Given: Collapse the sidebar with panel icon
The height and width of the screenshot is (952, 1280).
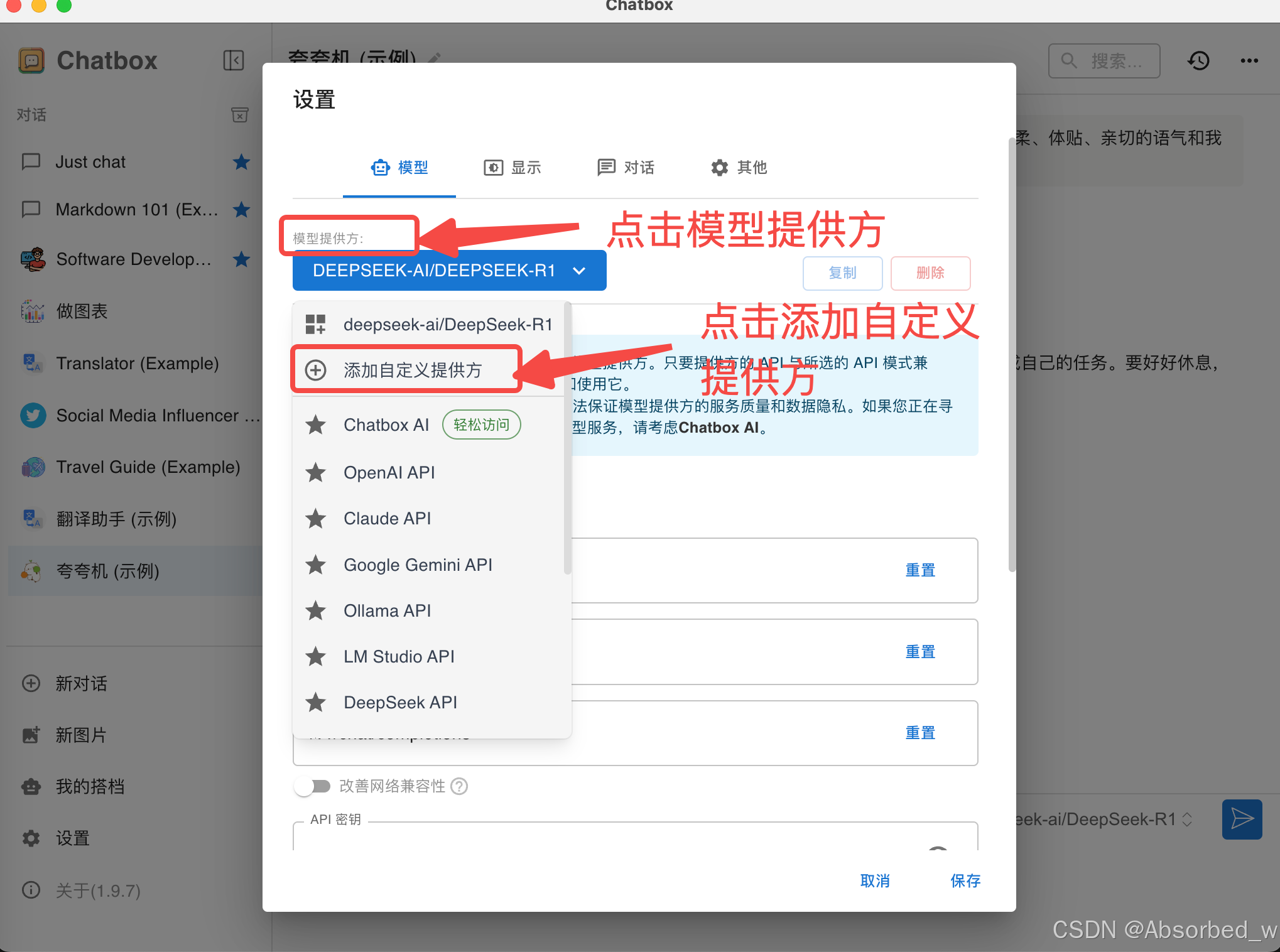Looking at the screenshot, I should (x=233, y=60).
